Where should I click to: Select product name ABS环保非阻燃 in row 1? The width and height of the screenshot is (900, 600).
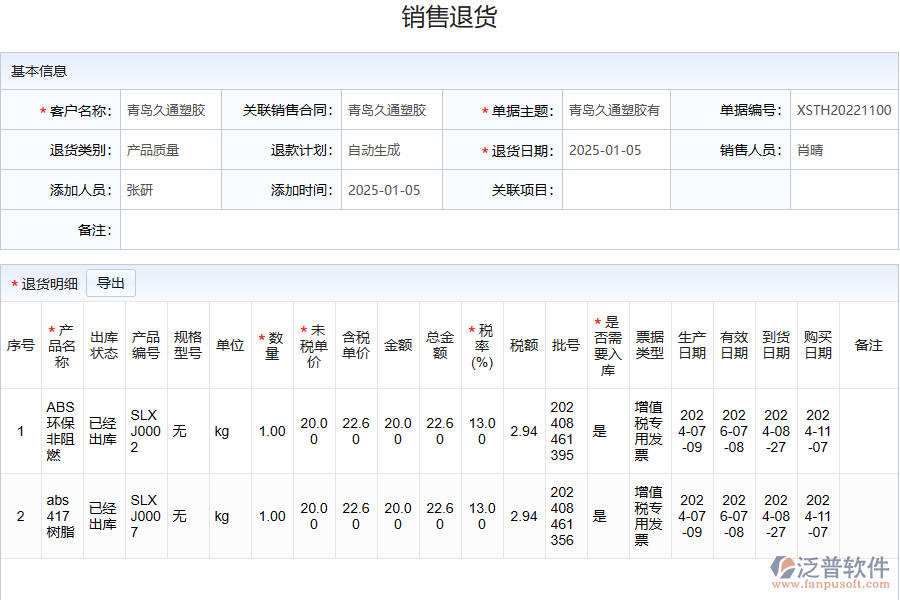pyautogui.click(x=62, y=432)
